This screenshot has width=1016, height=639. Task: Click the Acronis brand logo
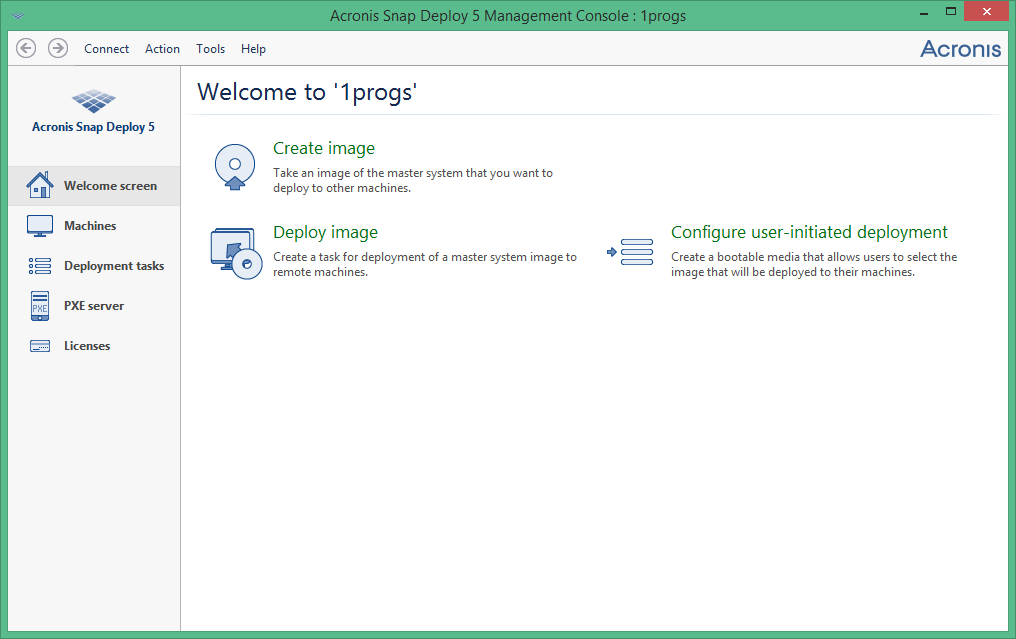[x=960, y=49]
